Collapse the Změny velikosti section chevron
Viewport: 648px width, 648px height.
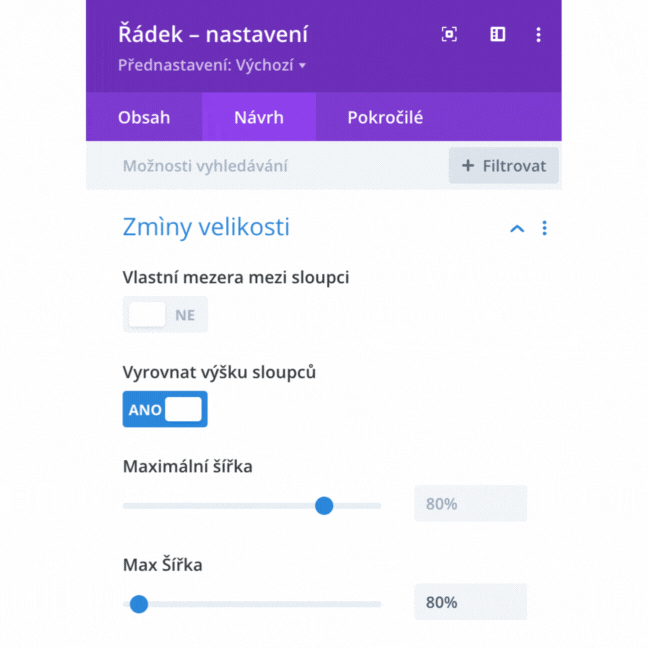[517, 228]
